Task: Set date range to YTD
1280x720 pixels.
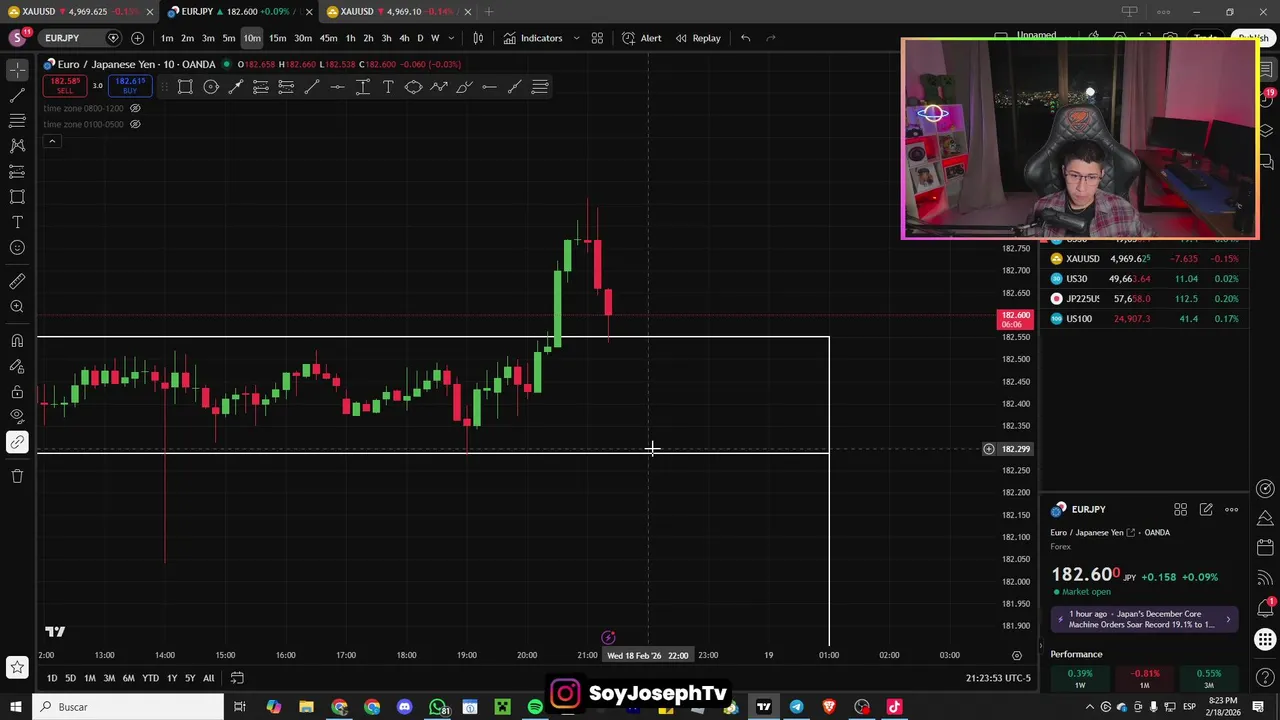Action: click(x=150, y=678)
